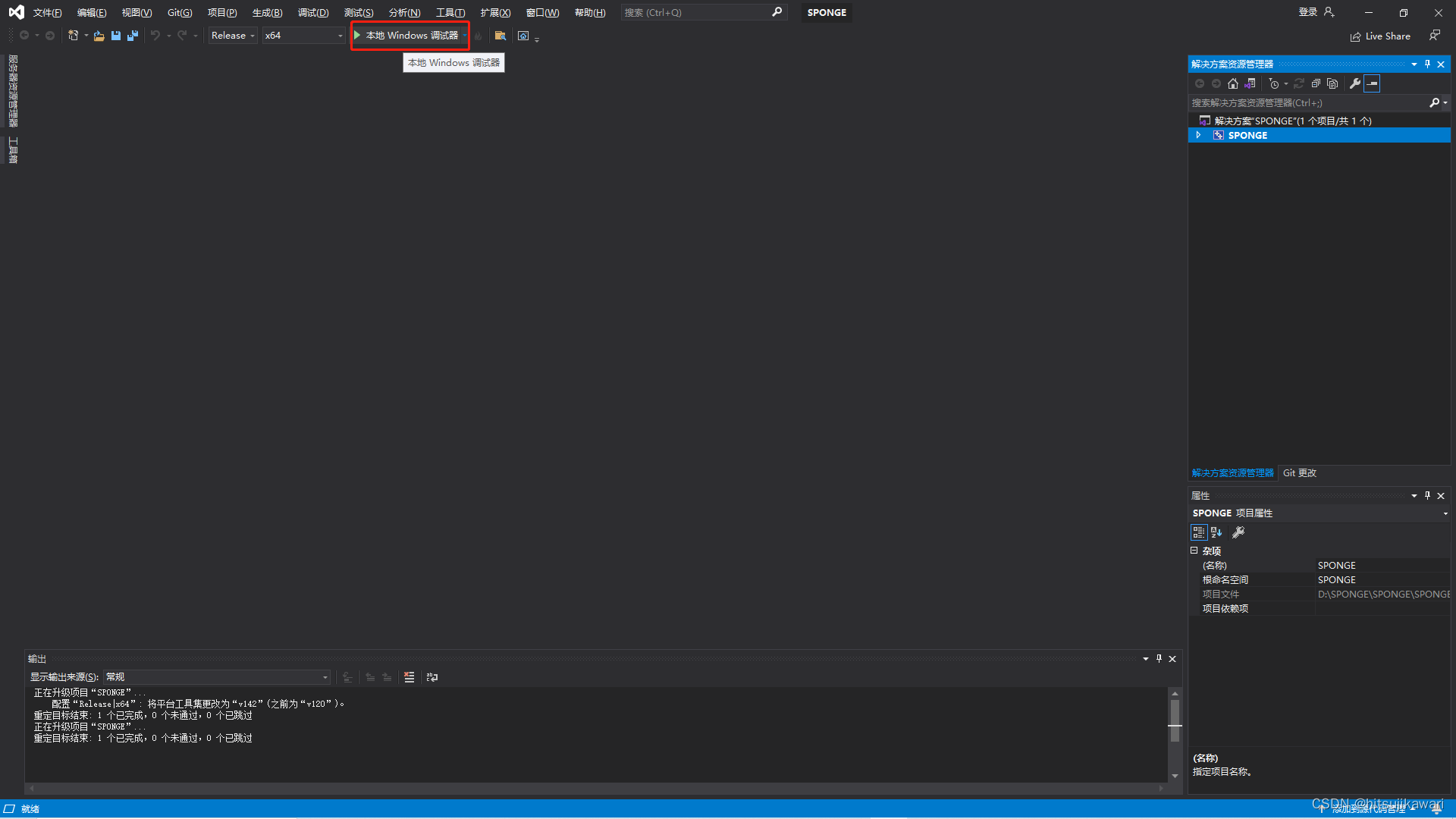This screenshot has width=1456, height=819.
Task: Switch to the 解决方案资源管理器 bottom tab
Action: tap(1232, 472)
